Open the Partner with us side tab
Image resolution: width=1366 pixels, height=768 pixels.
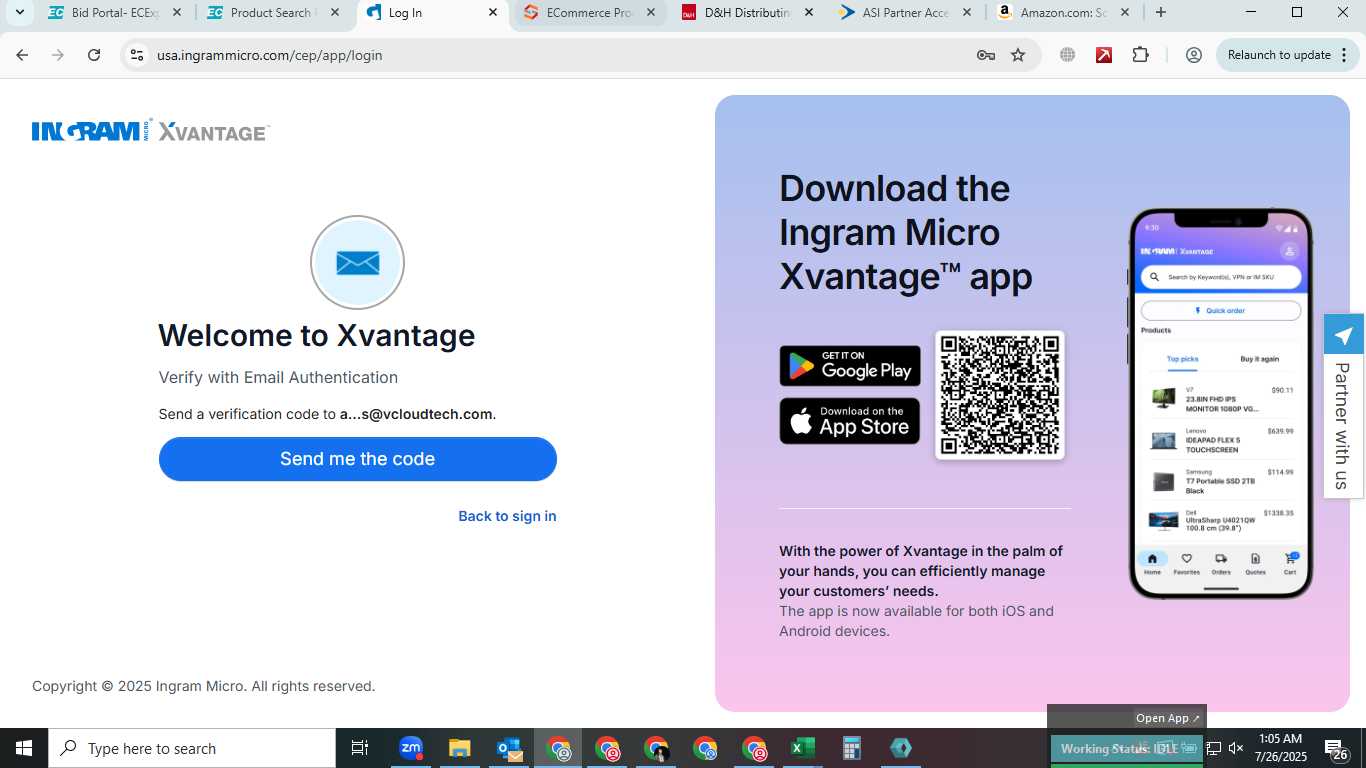[x=1343, y=425]
